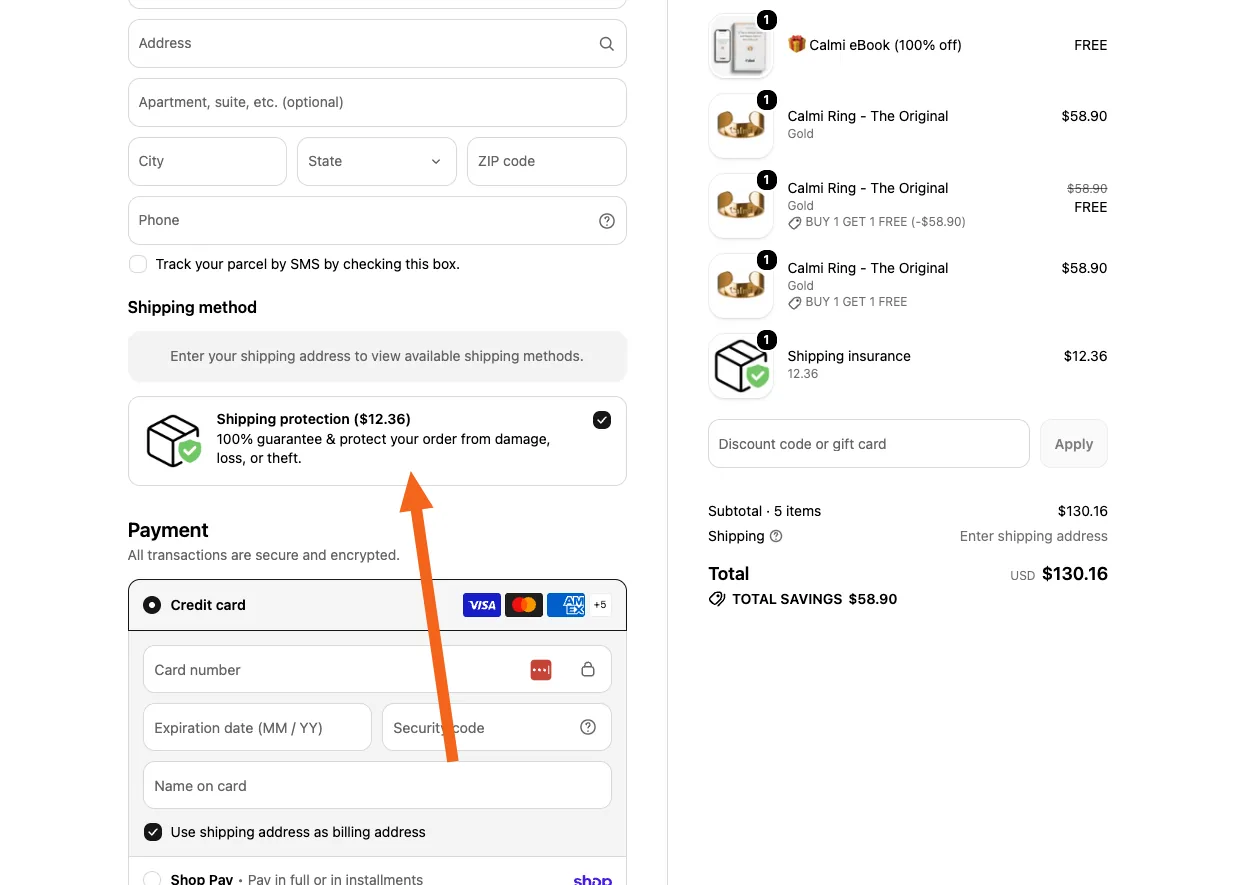Click the $12.36 shipping insurance price

[x=1085, y=356]
